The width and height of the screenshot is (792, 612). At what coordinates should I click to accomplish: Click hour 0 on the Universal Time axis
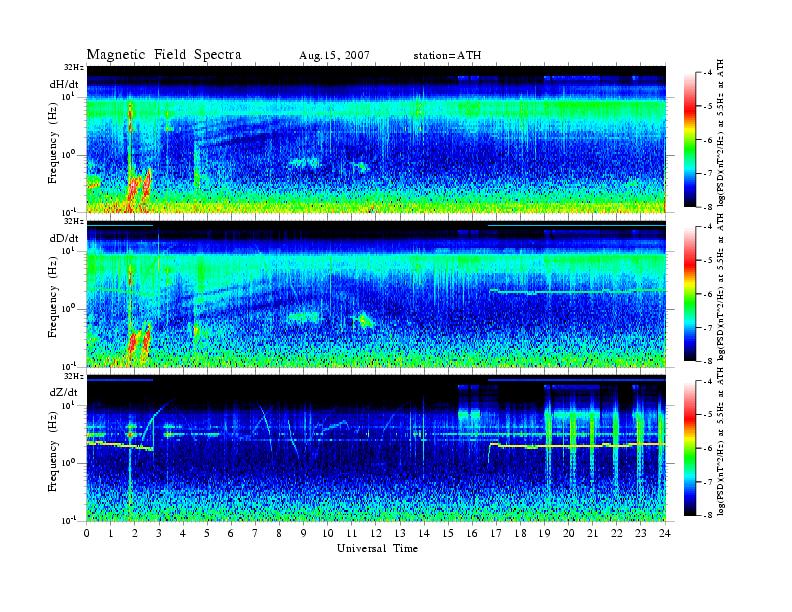87,534
